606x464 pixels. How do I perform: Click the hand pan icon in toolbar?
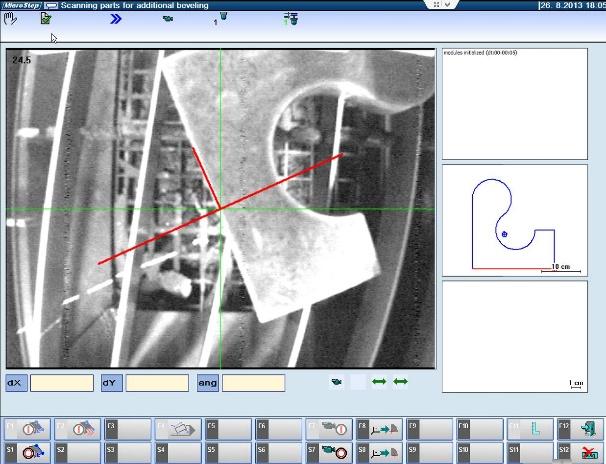point(10,18)
